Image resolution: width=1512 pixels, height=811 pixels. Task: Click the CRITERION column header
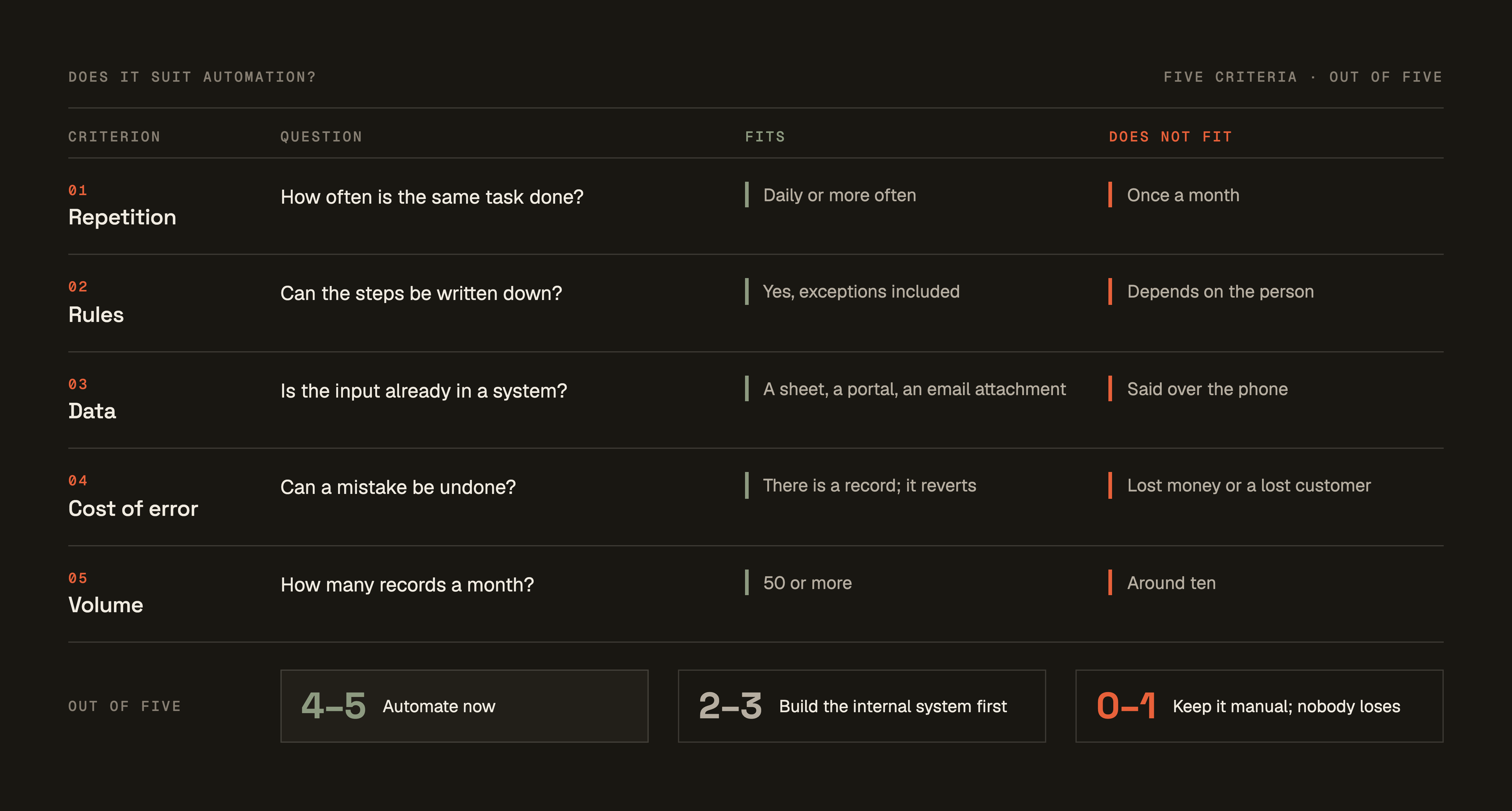pos(114,137)
